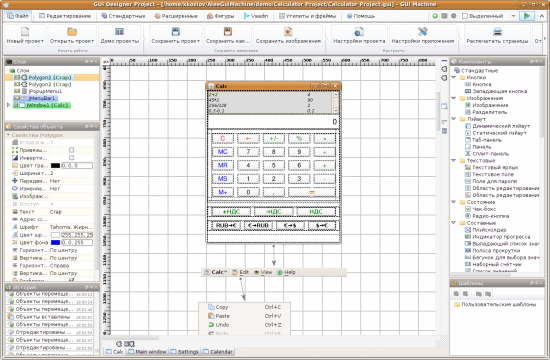Click the Сохранить изображения icon

pyautogui.click(x=288, y=32)
